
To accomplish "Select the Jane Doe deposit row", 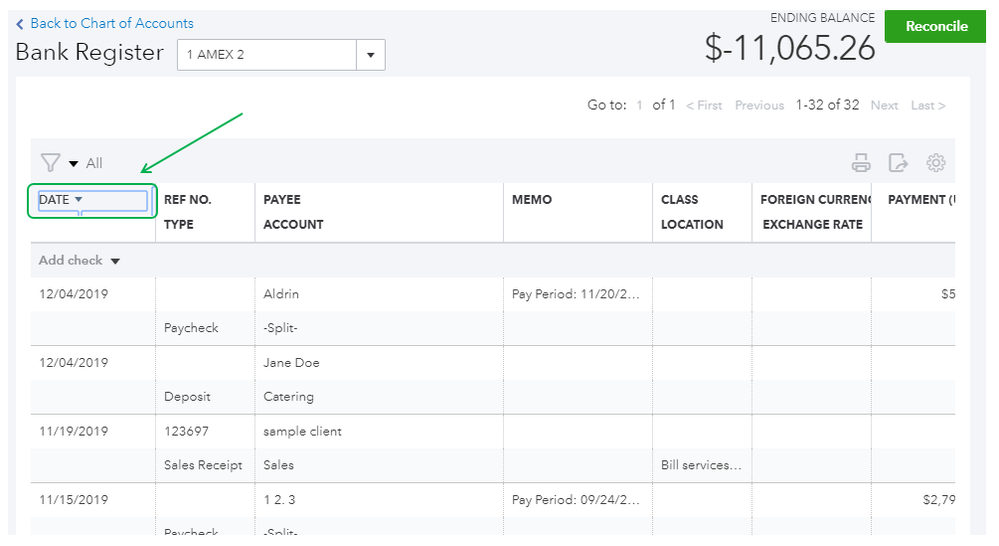I will click(291, 363).
